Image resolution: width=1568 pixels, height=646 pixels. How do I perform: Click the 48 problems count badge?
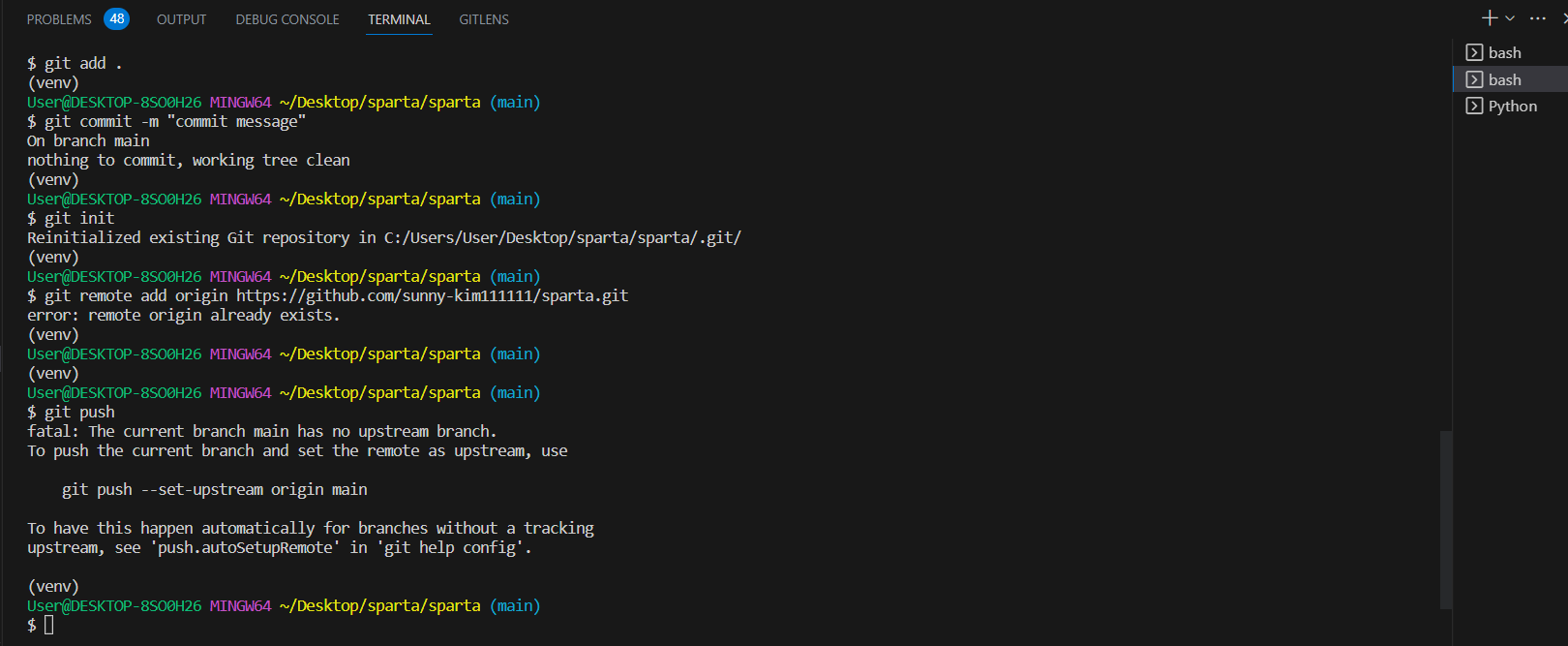point(117,18)
